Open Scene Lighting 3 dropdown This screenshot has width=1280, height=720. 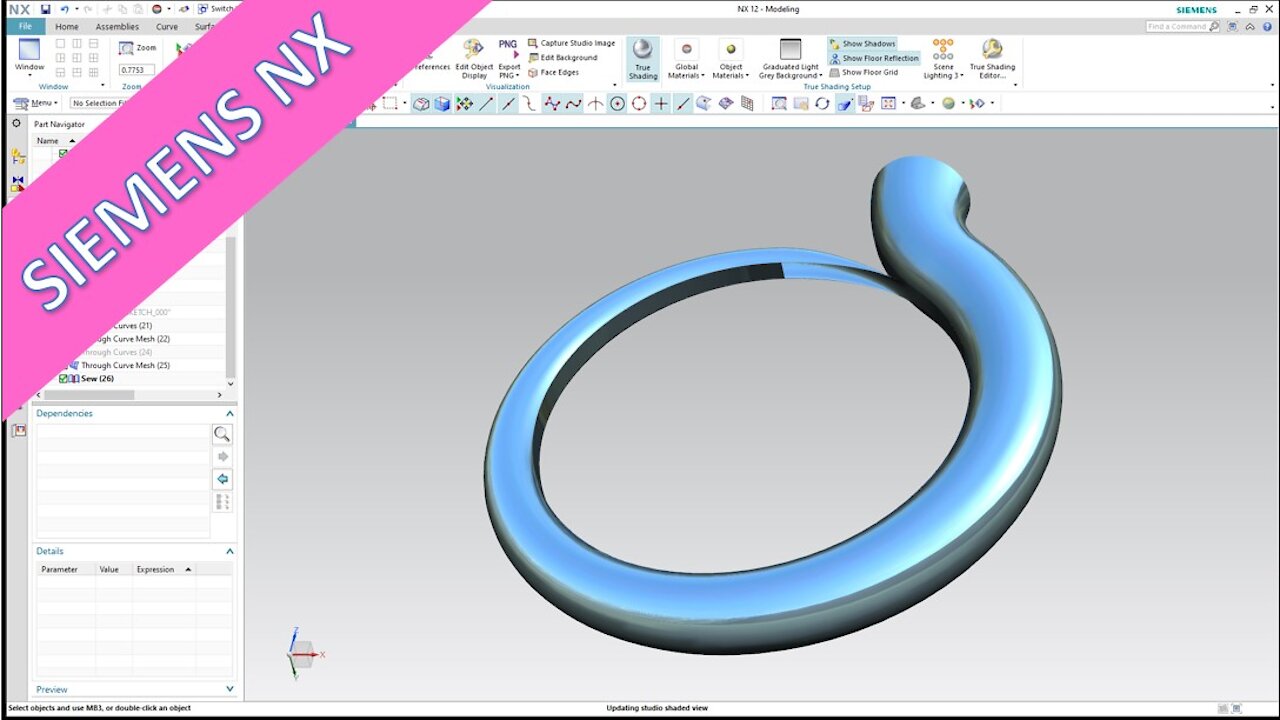click(x=943, y=59)
